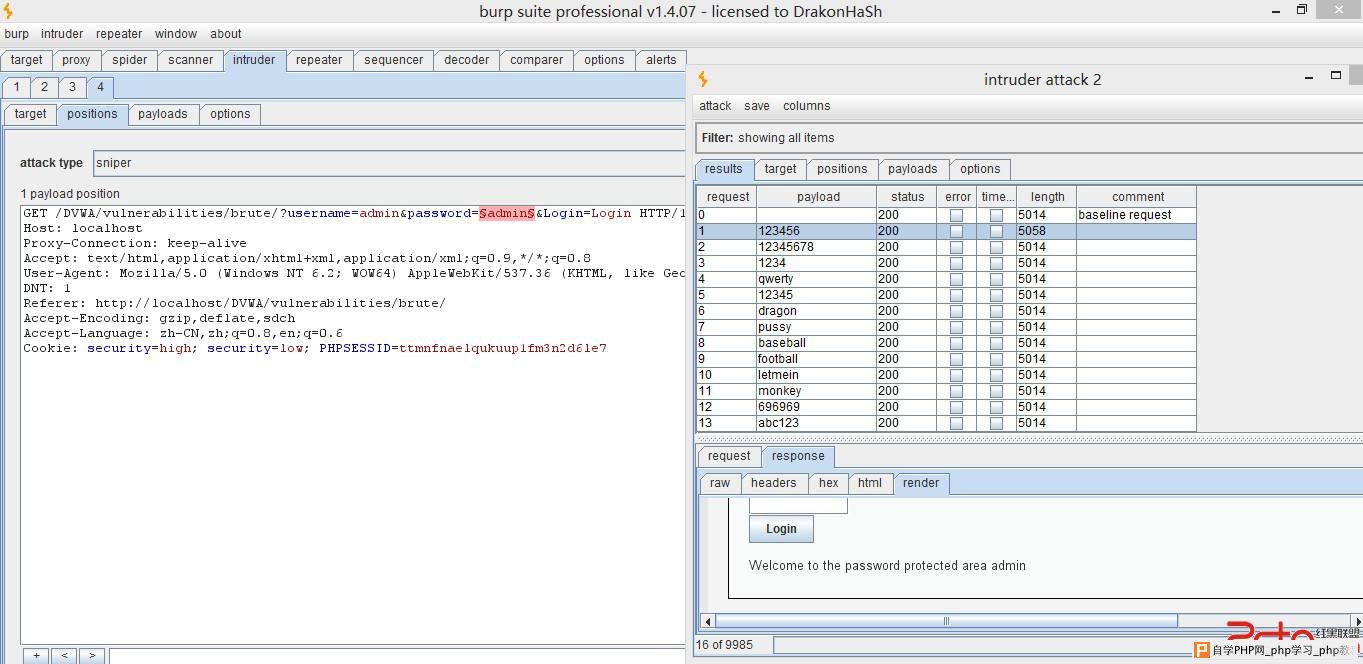
Task: Switch to the sequencer tab
Action: (x=394, y=60)
